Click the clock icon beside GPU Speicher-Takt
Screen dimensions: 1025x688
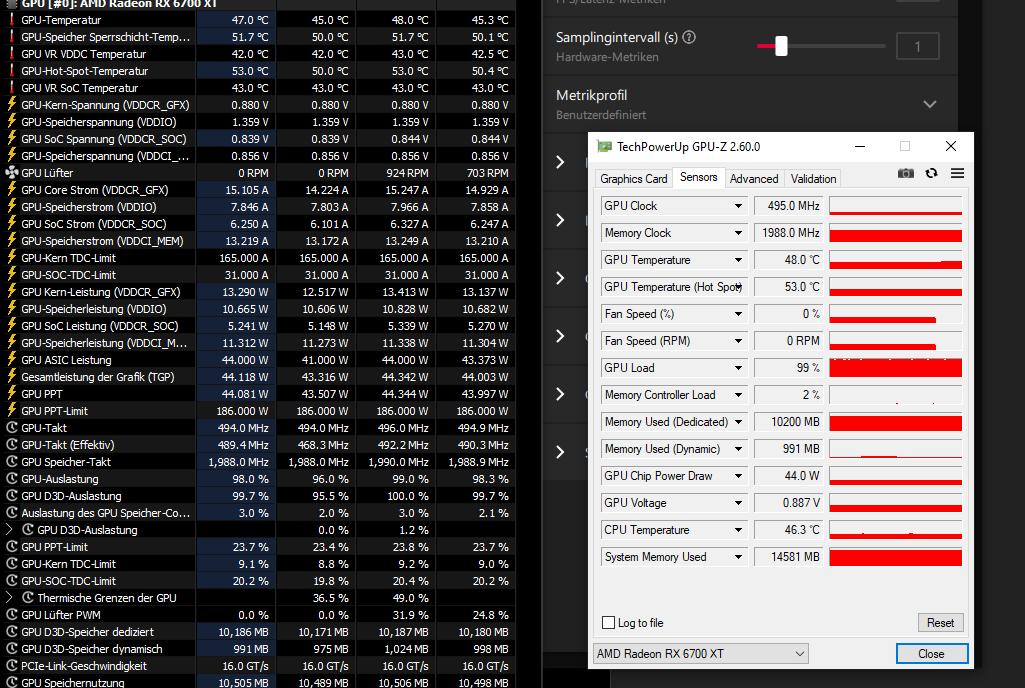click(x=12, y=462)
